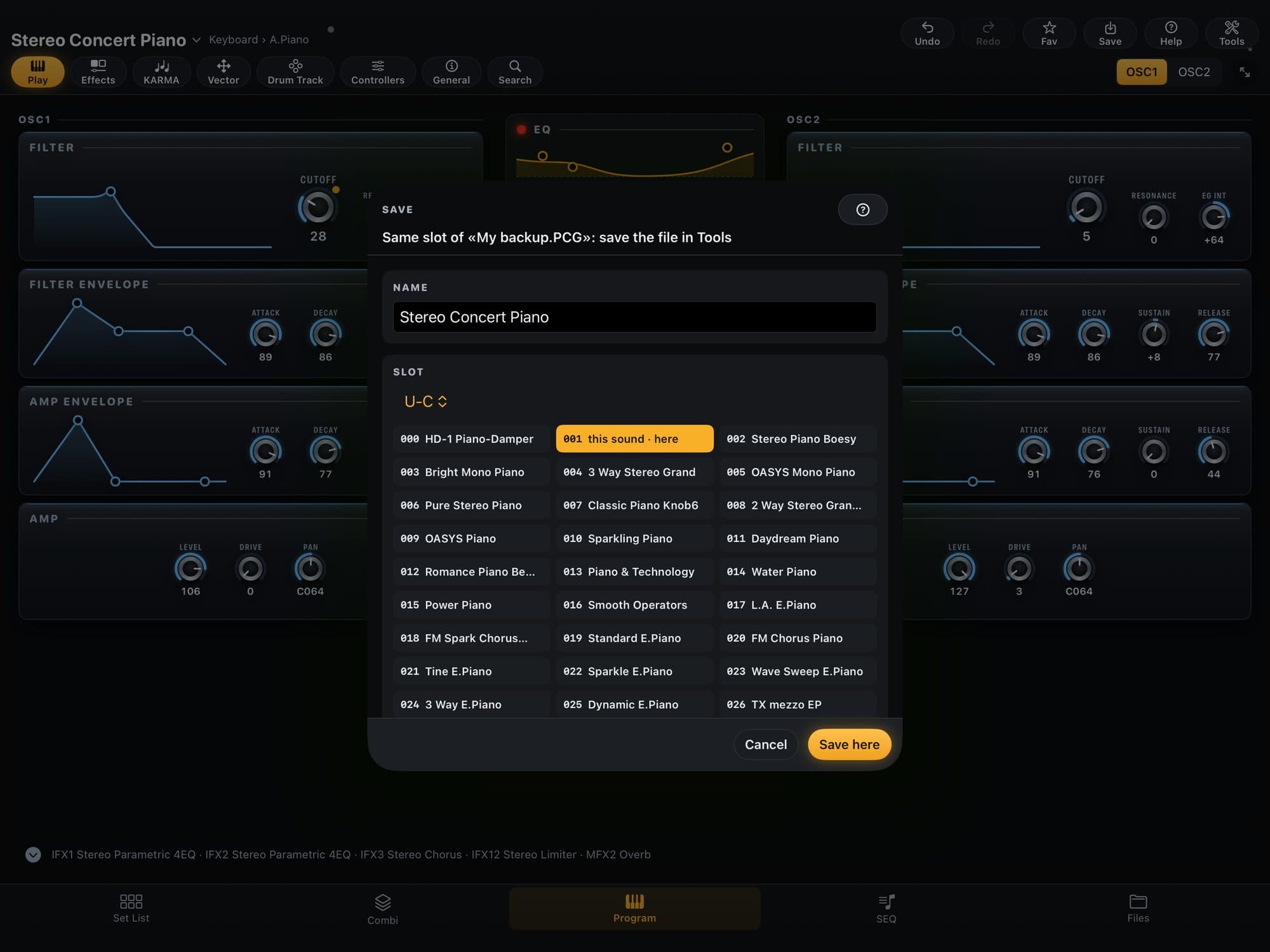1270x952 pixels.
Task: Select slot 002 Stereo Piano Boesy
Action: point(798,439)
